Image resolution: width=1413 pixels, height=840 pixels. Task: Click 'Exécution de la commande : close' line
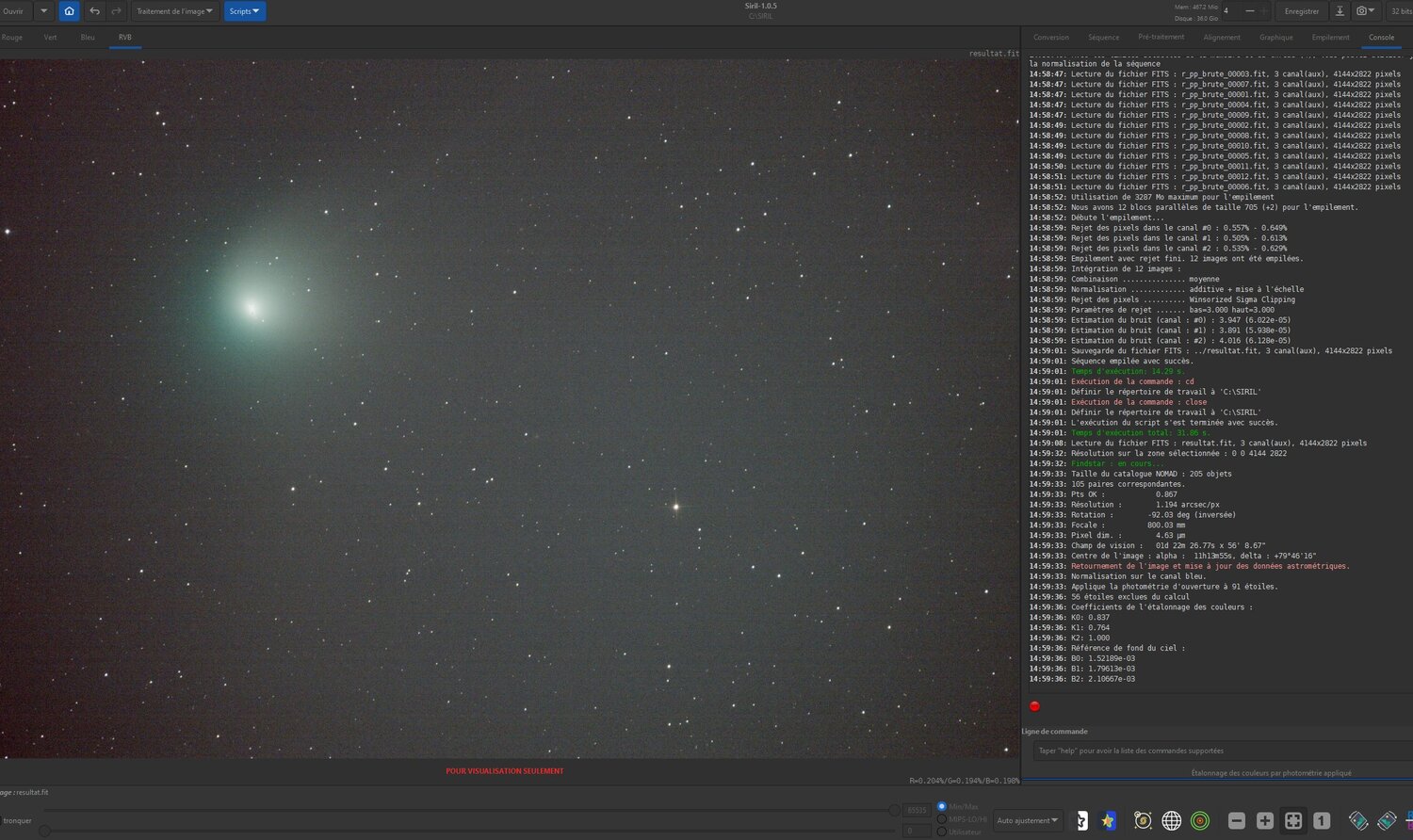point(1117,402)
